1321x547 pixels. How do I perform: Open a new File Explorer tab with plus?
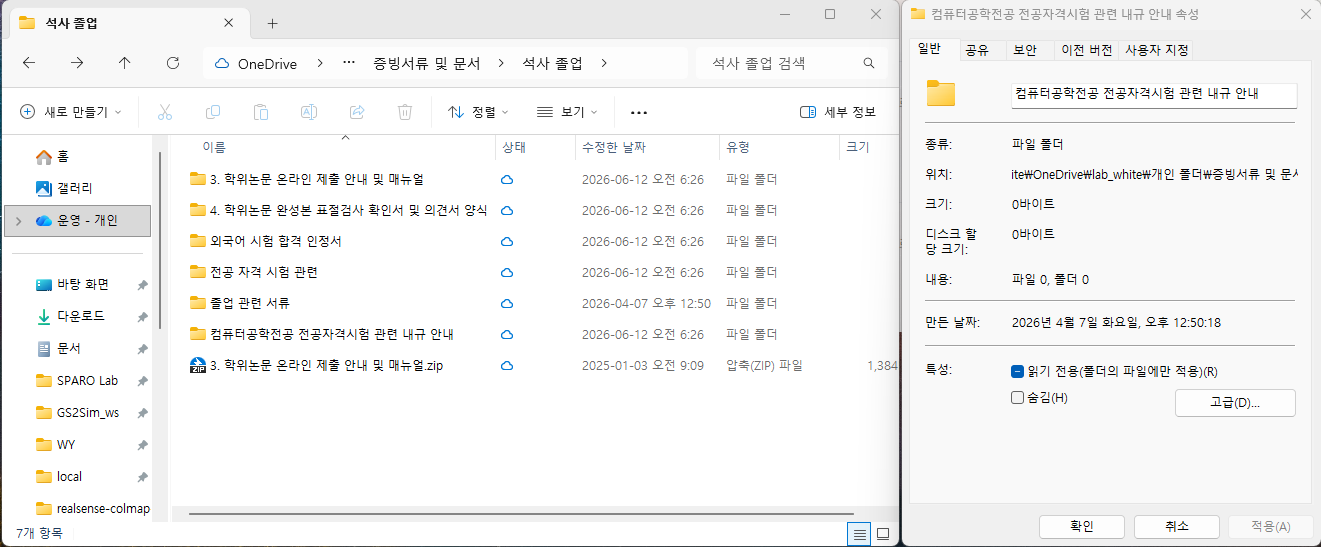272,23
